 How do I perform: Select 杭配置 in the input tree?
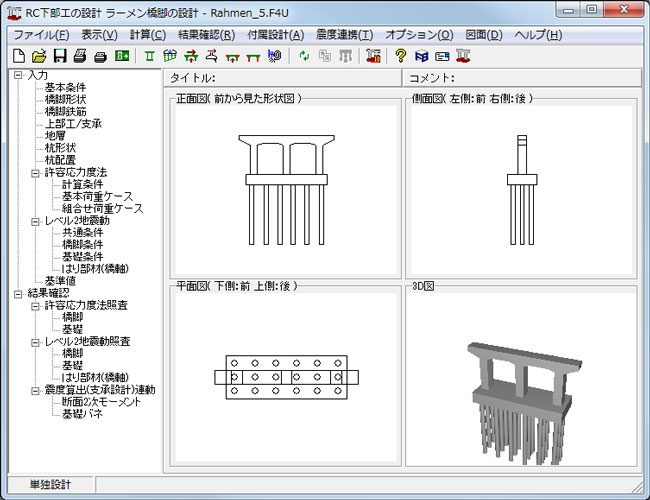coord(60,160)
